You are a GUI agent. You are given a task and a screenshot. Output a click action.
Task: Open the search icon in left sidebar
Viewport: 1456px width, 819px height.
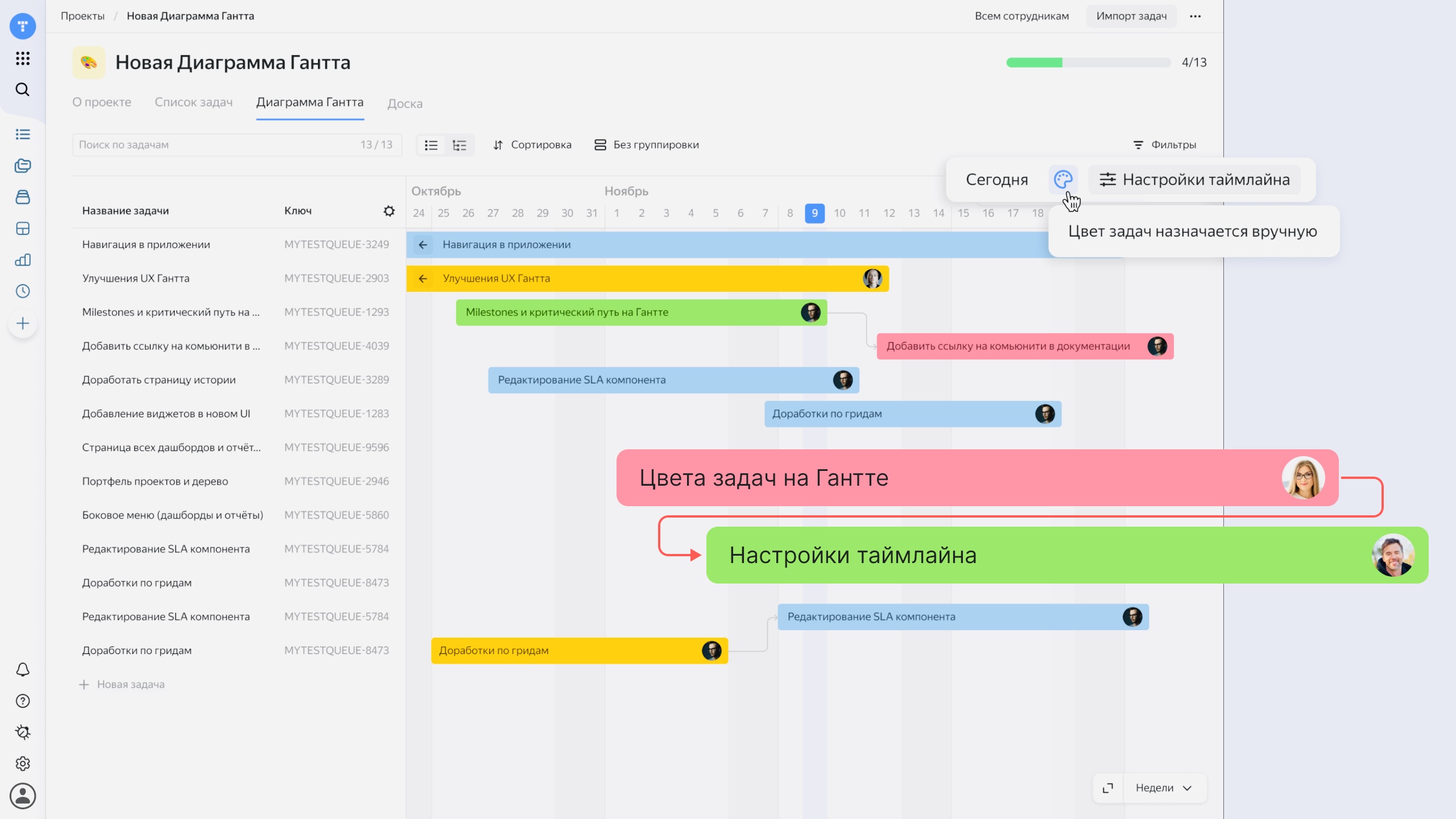(23, 90)
